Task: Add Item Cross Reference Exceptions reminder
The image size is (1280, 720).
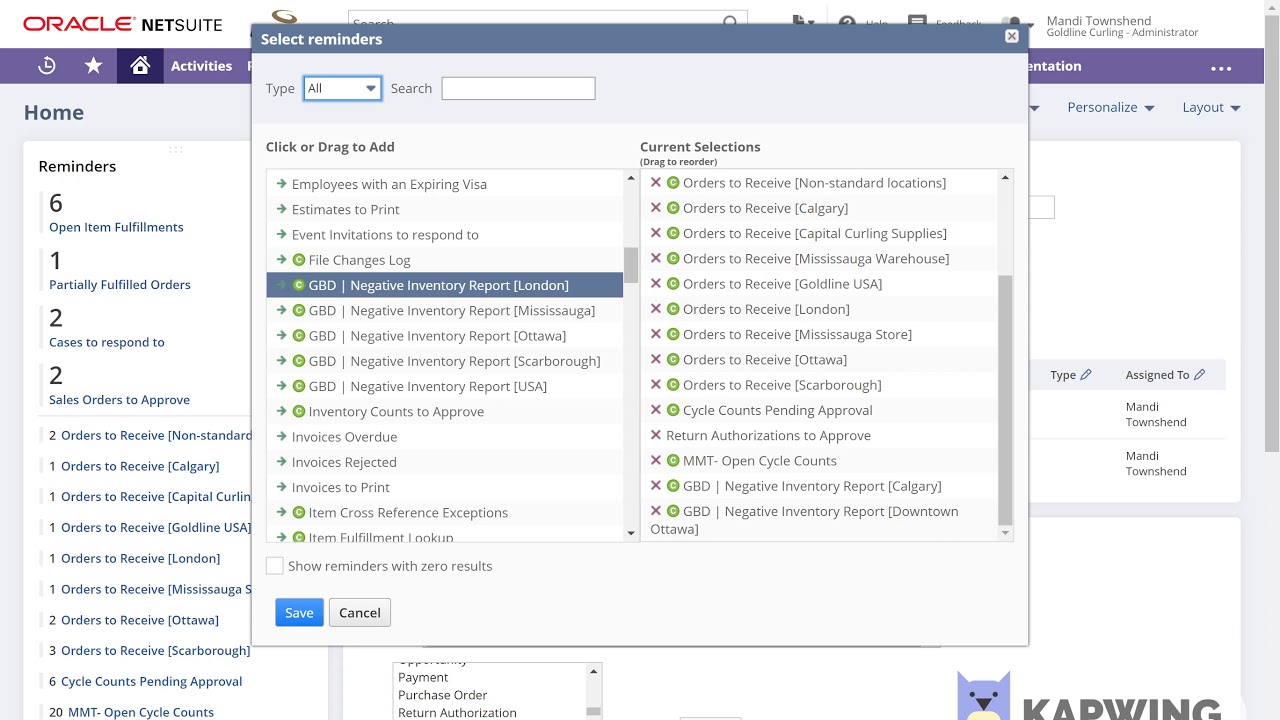Action: pos(444,512)
